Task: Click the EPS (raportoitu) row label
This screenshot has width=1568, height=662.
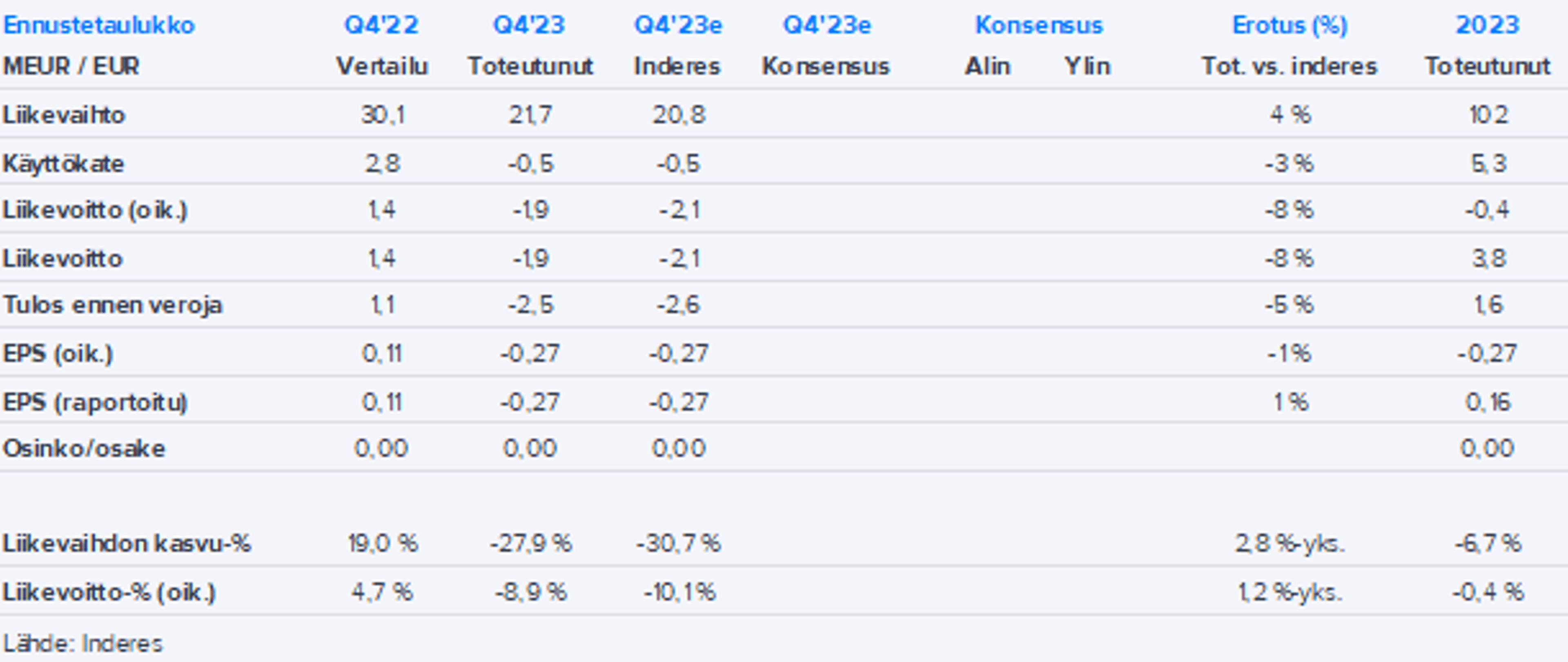Action: point(95,403)
